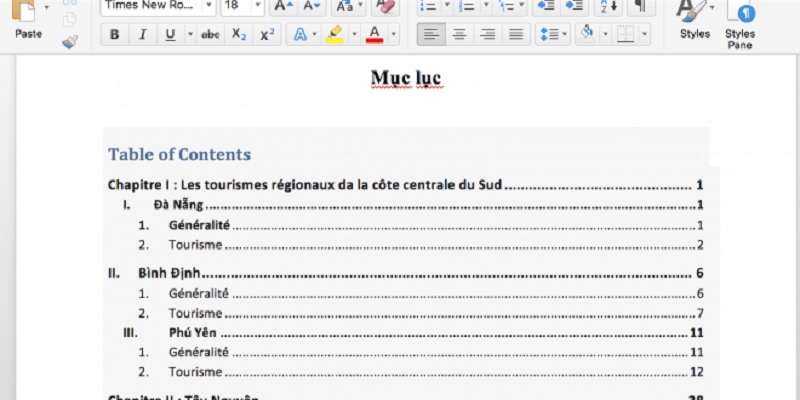
Task: Toggle strikethrough abc formatting
Action: pos(210,35)
